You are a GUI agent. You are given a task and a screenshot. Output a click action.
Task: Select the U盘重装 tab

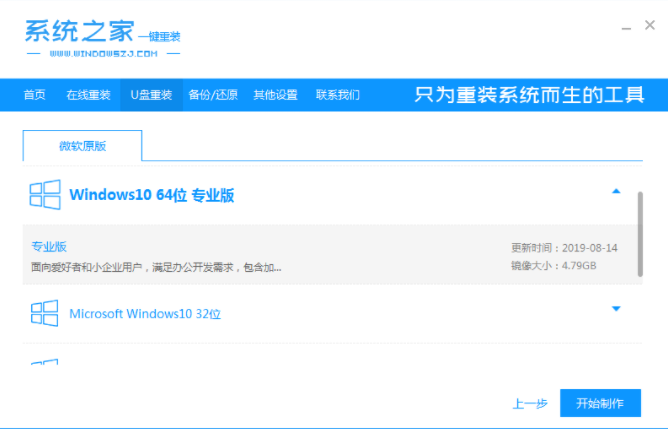point(151,95)
